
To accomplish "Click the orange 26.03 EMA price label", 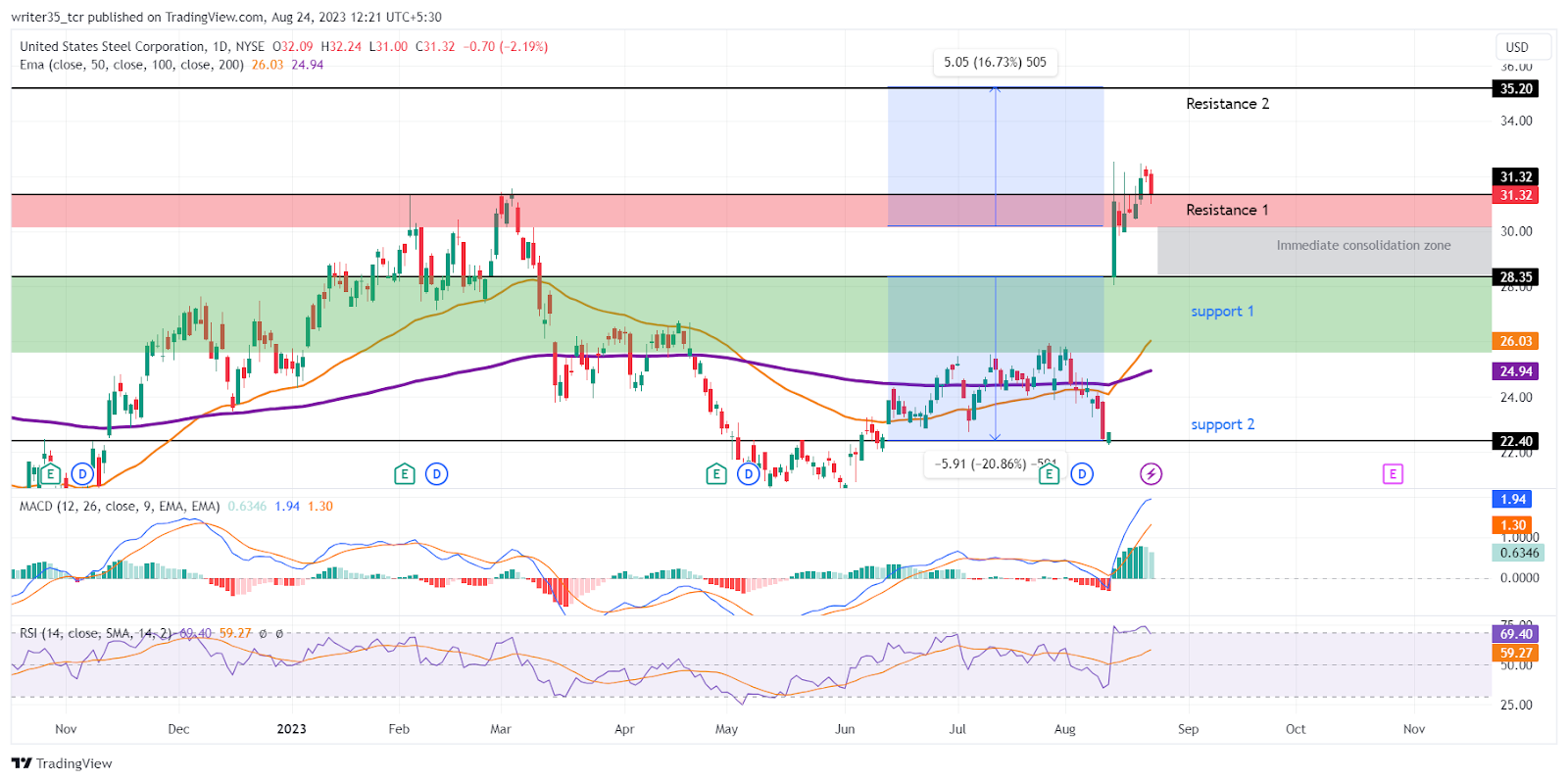I will (1516, 341).
